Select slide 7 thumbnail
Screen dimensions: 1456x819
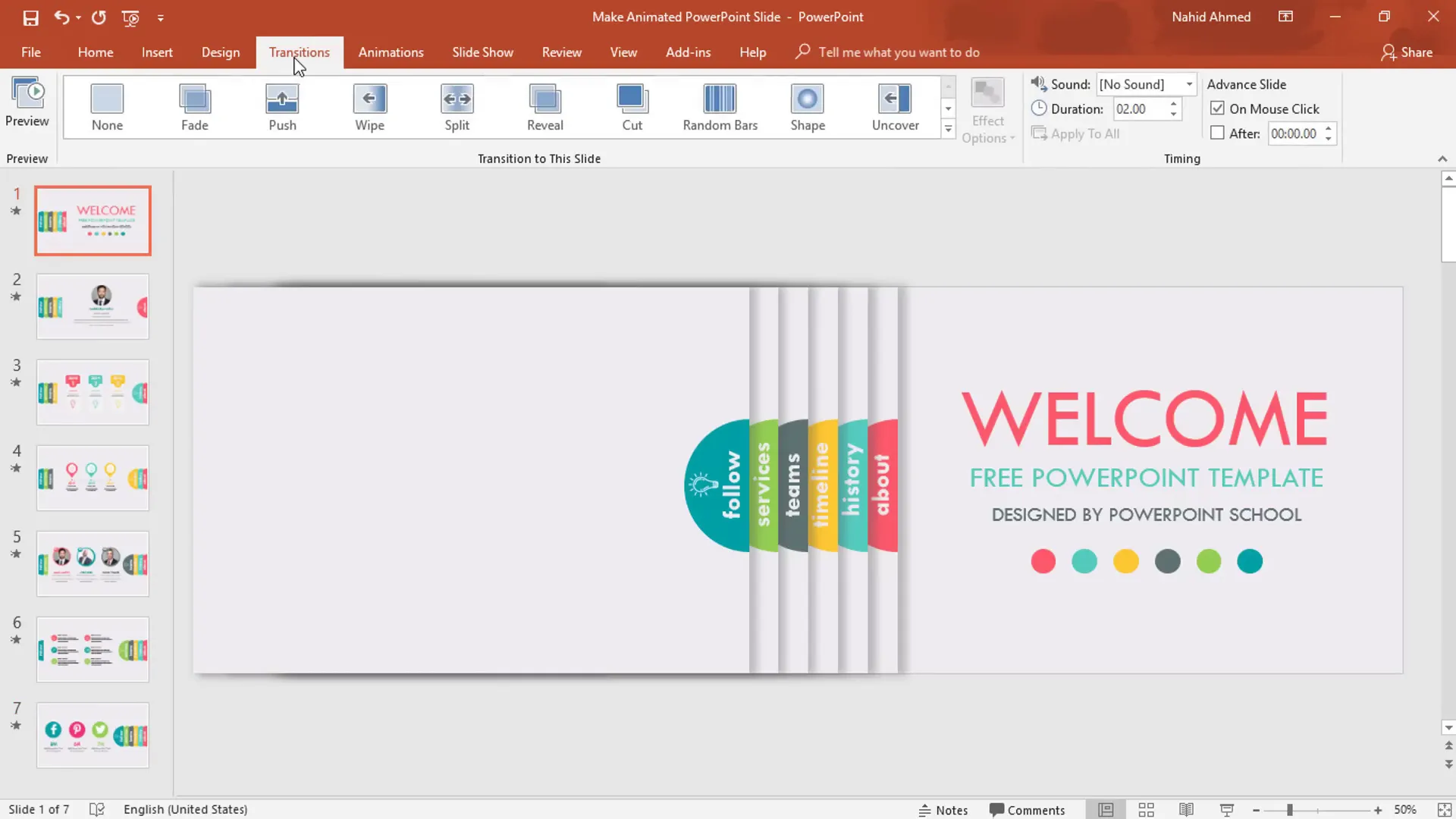tap(93, 735)
